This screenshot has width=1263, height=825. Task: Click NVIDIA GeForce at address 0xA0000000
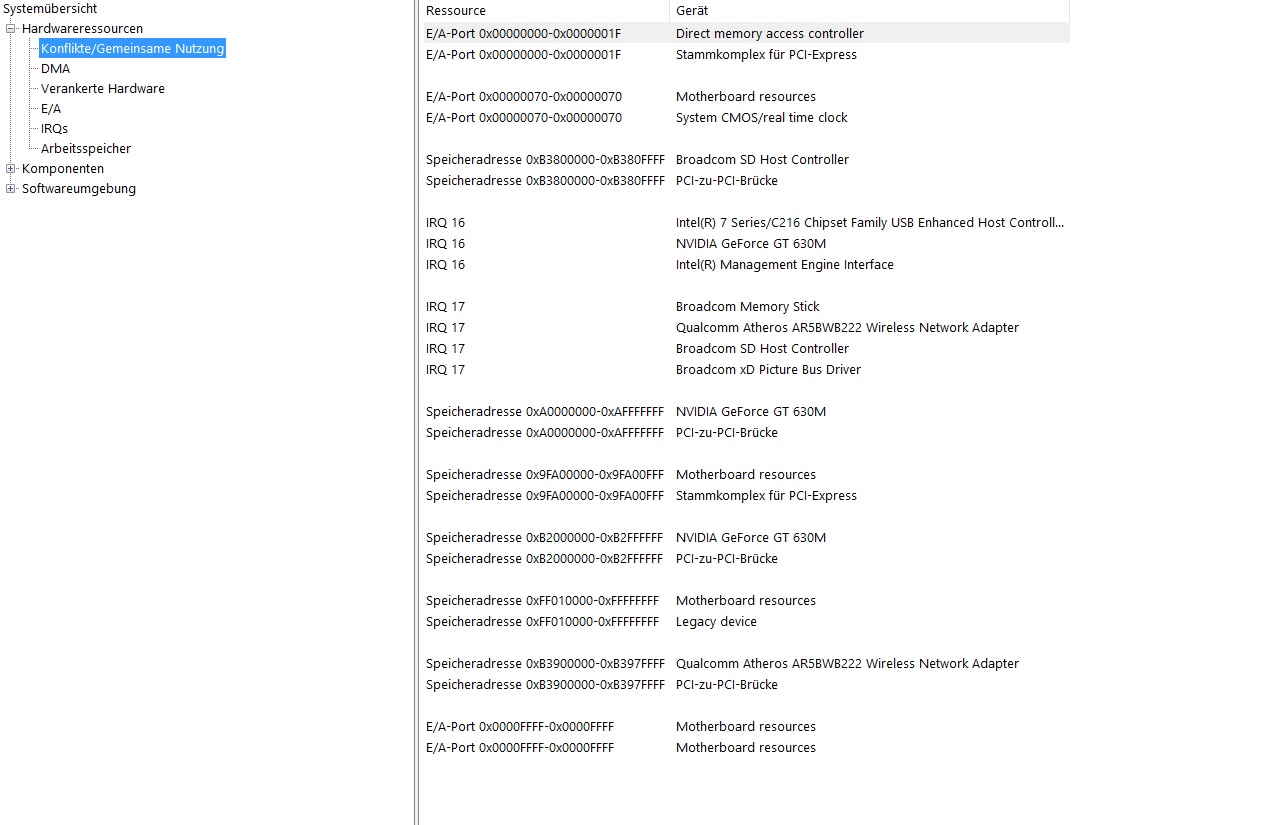(x=746, y=412)
